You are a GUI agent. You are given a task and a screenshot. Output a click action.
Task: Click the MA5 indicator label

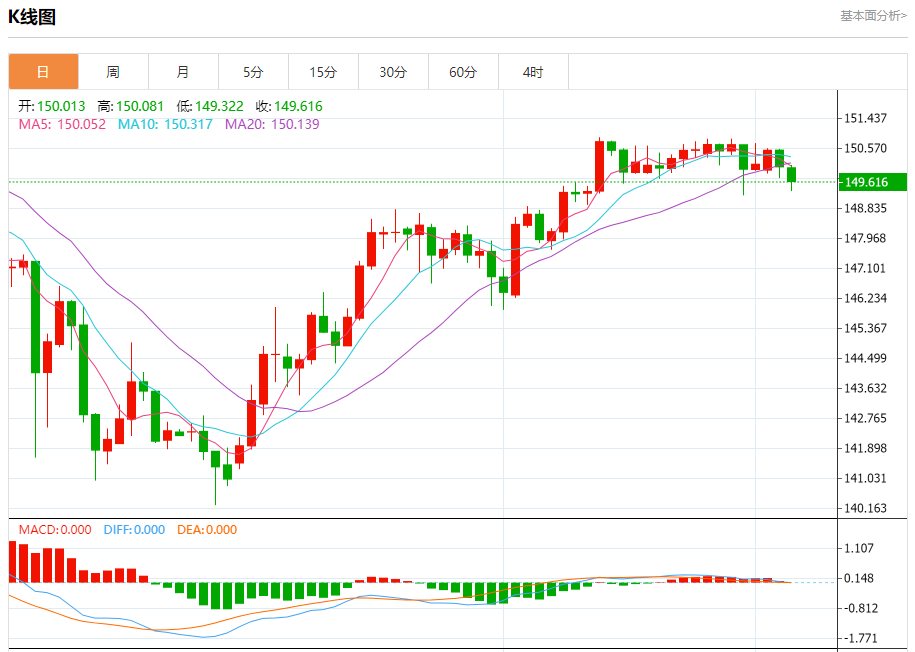pos(62,124)
